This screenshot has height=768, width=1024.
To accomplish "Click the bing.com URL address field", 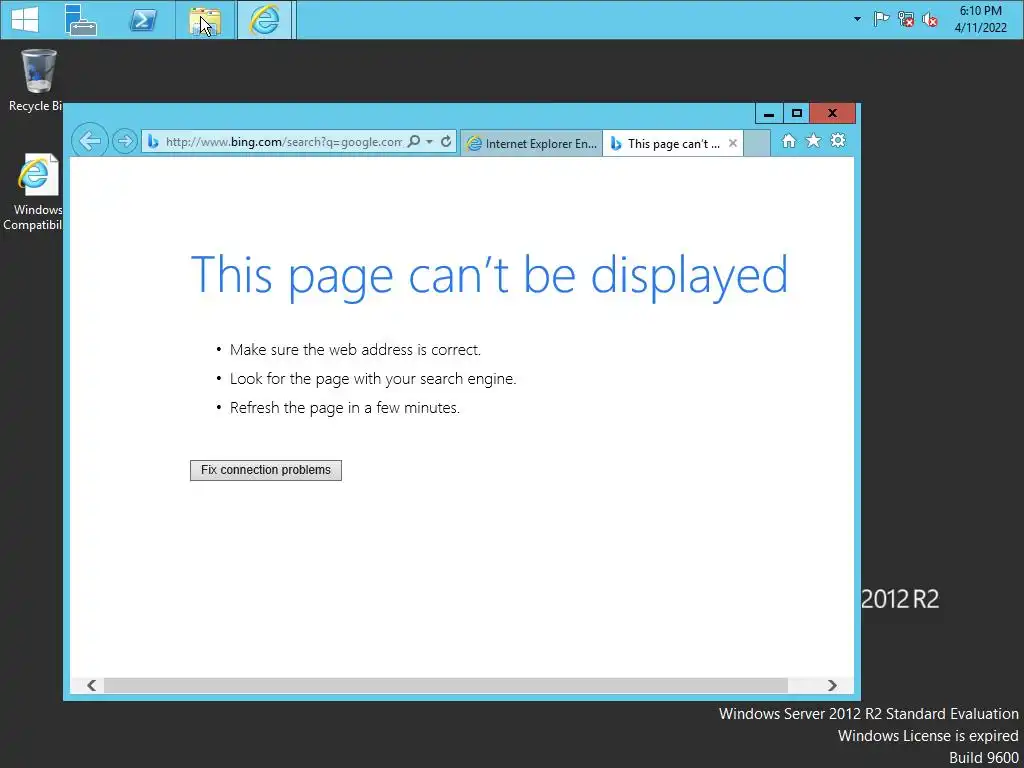I will point(283,142).
